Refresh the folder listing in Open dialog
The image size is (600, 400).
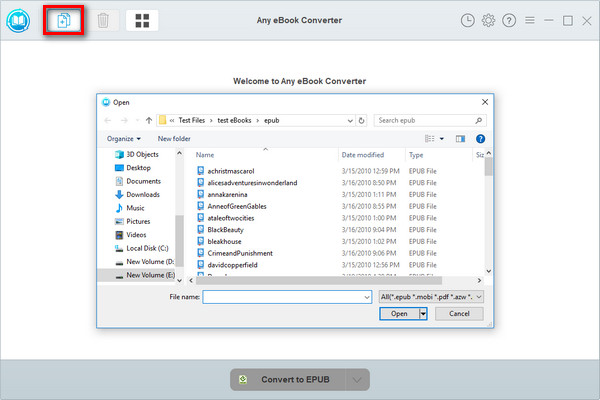click(x=361, y=120)
